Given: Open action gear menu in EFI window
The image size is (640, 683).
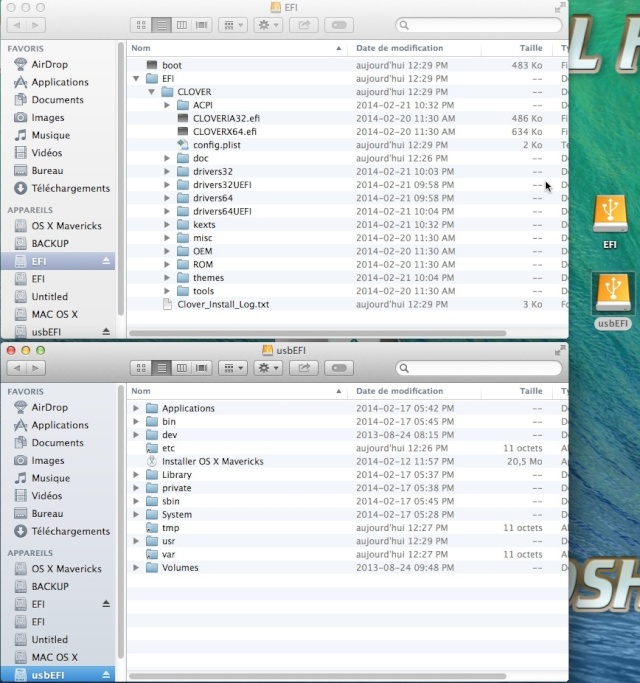Looking at the screenshot, I should click(268, 25).
